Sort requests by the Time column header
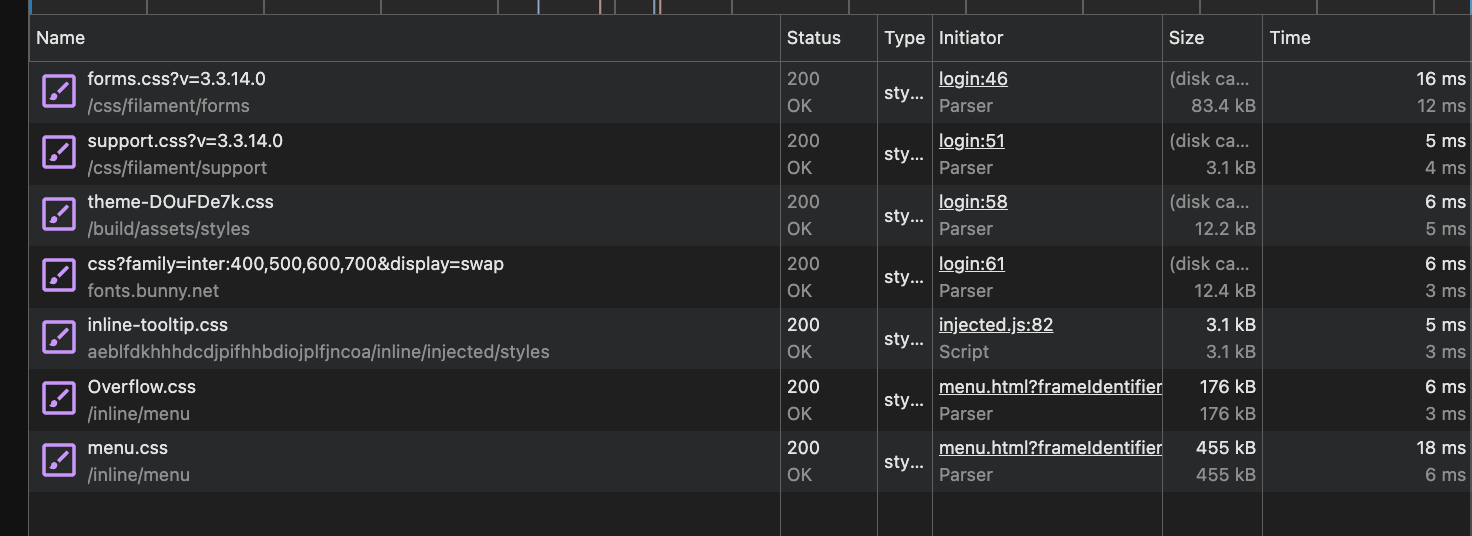 [1290, 38]
